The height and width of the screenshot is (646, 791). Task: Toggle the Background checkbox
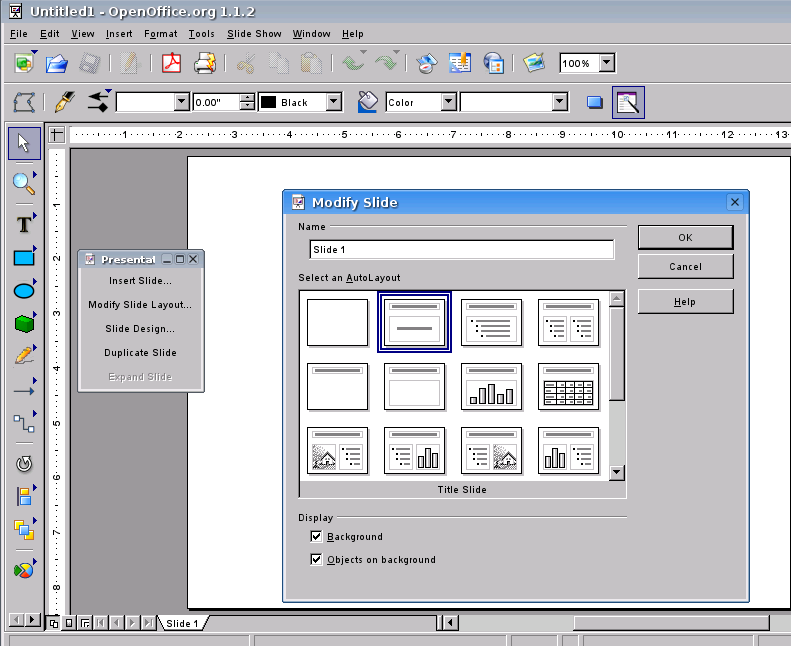316,537
